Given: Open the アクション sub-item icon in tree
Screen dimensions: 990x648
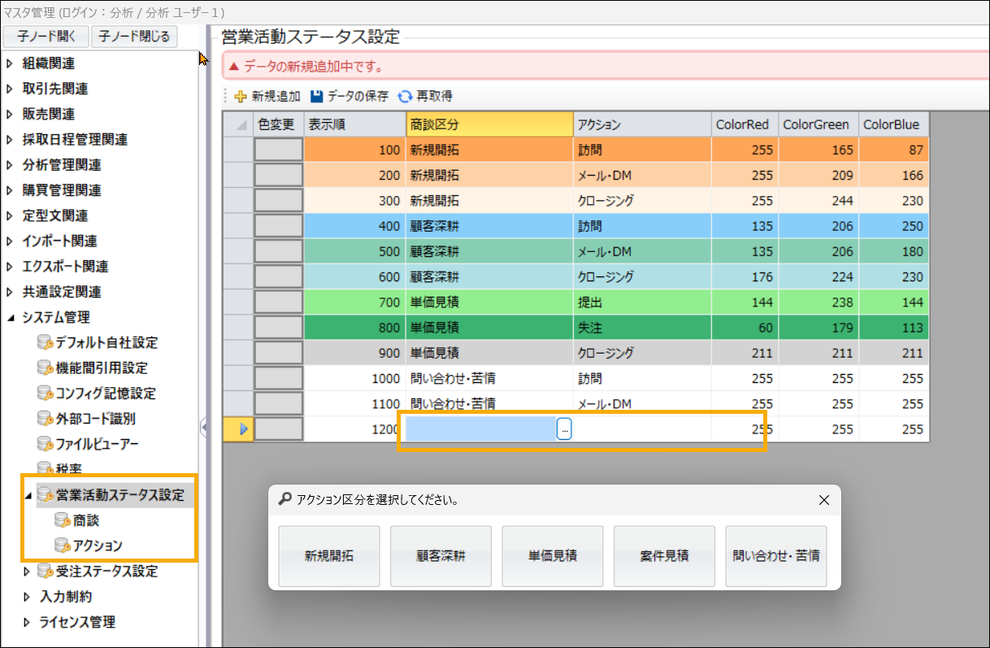Looking at the screenshot, I should pos(63,545).
